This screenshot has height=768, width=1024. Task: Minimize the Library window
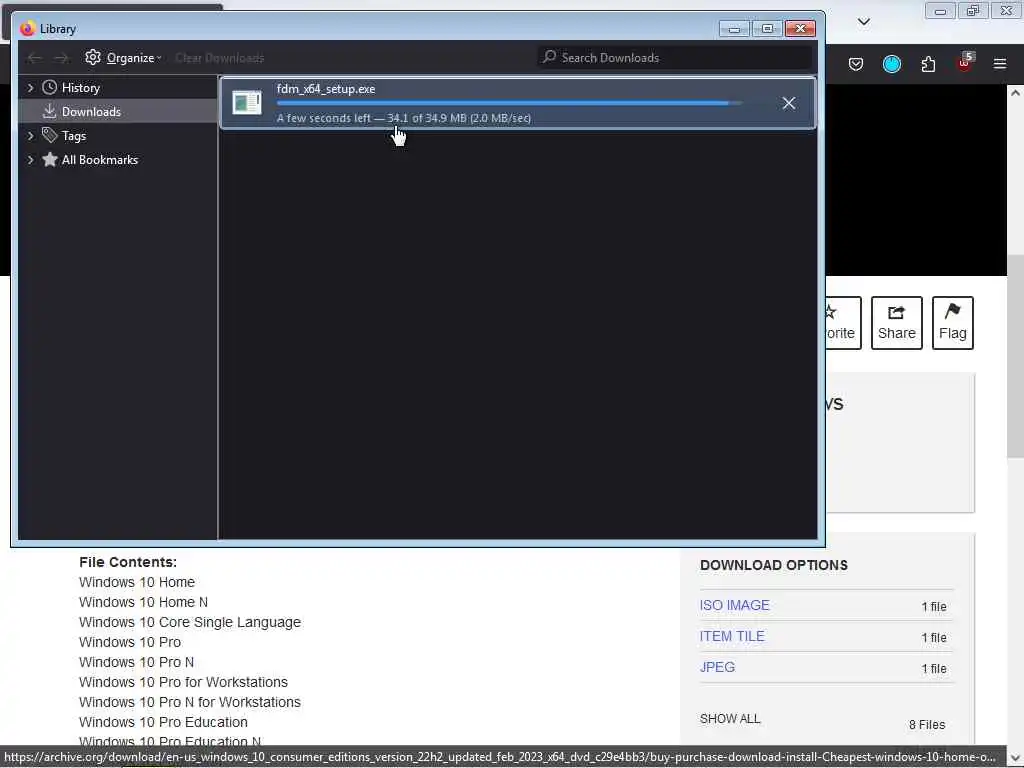coord(734,29)
